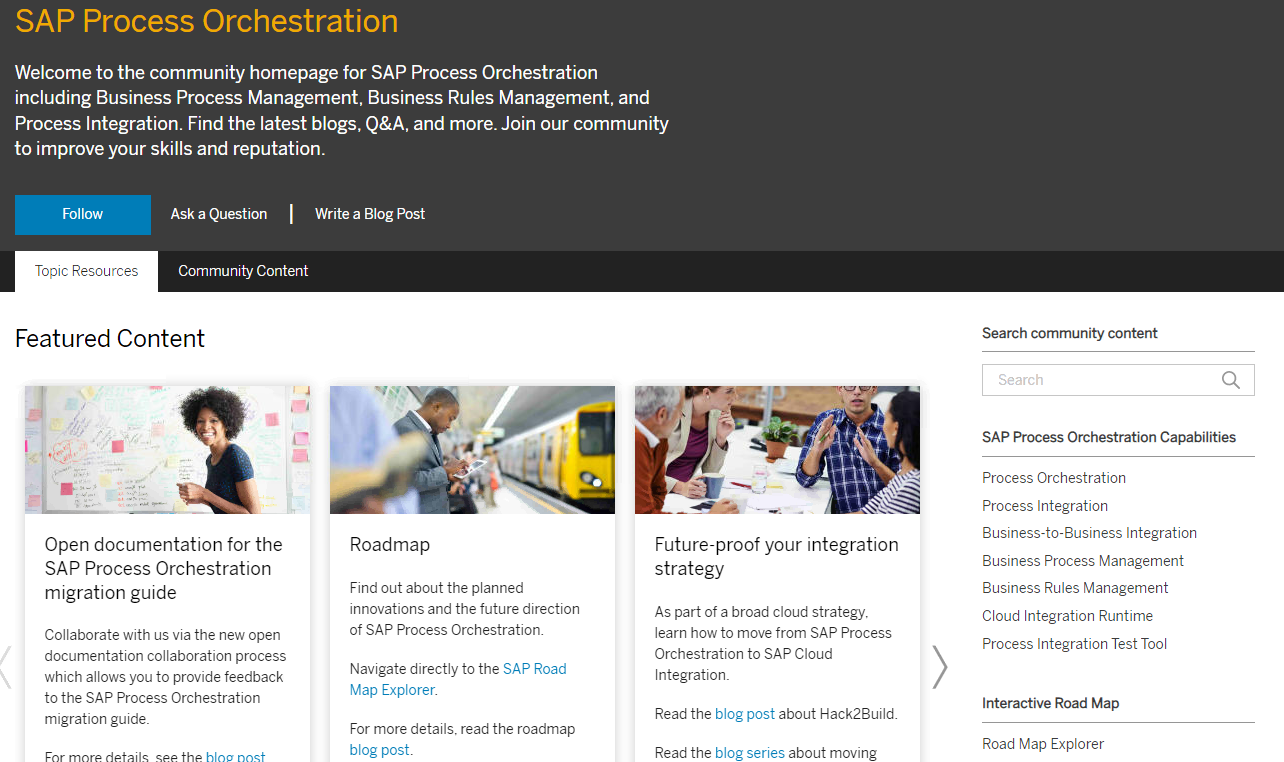Open the Community Content tab
The height and width of the screenshot is (762, 1284).
pos(243,271)
